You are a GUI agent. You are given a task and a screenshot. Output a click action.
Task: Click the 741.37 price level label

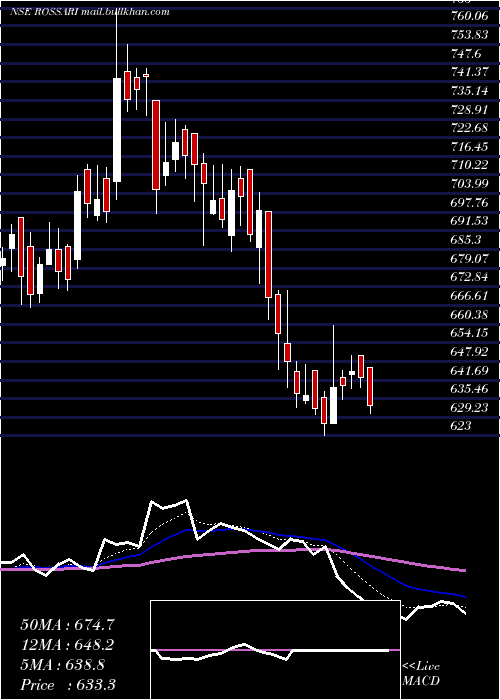469,72
